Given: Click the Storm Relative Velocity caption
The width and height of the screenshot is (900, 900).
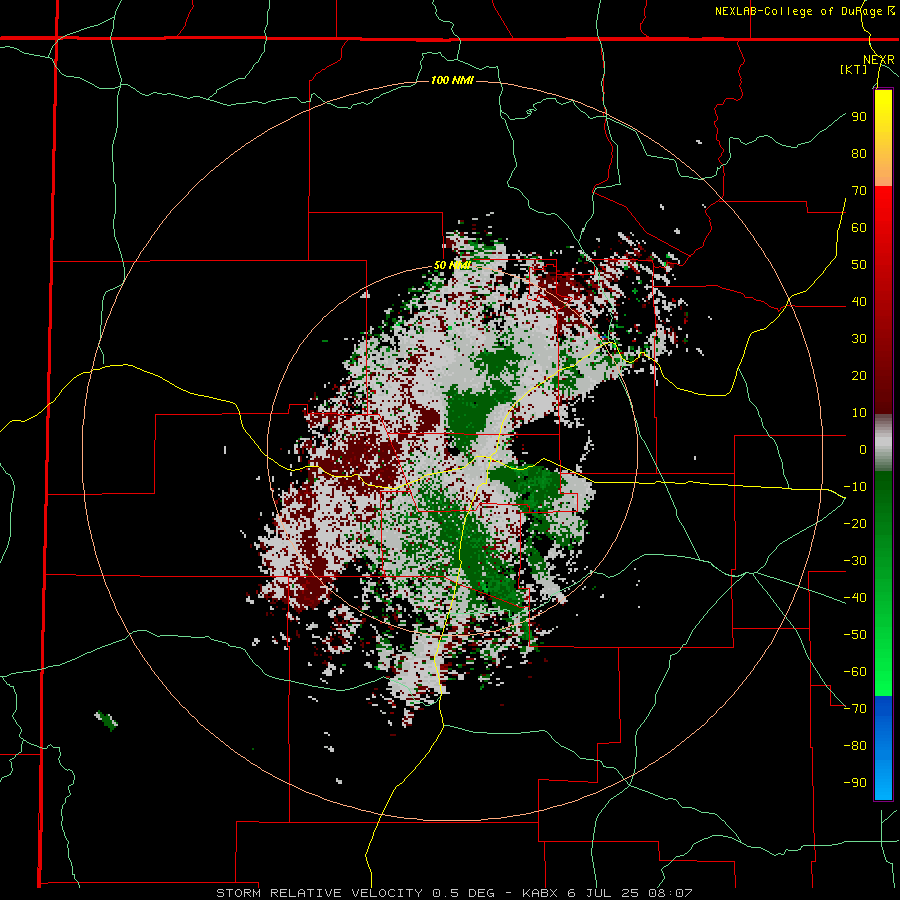Looking at the screenshot, I should [x=454, y=893].
